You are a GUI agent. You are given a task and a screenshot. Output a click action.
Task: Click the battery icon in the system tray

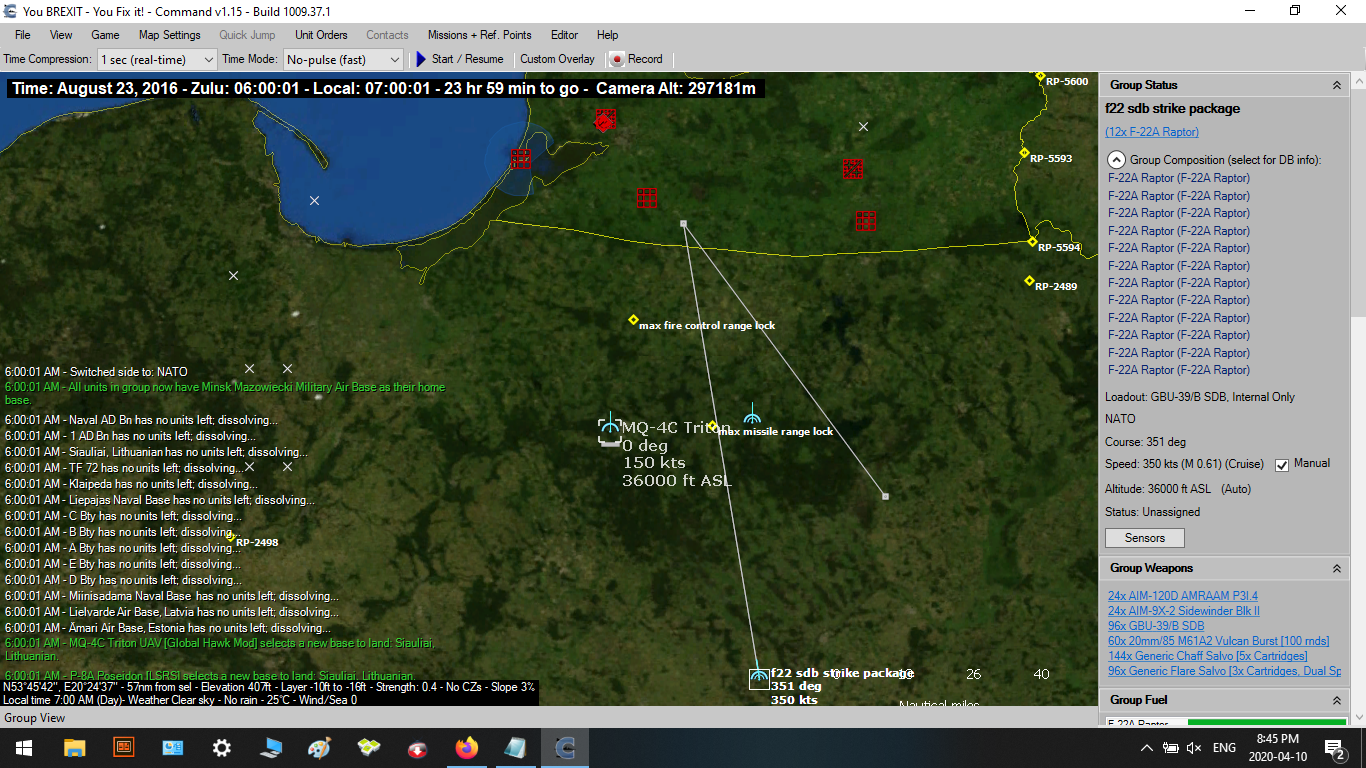[x=1171, y=748]
